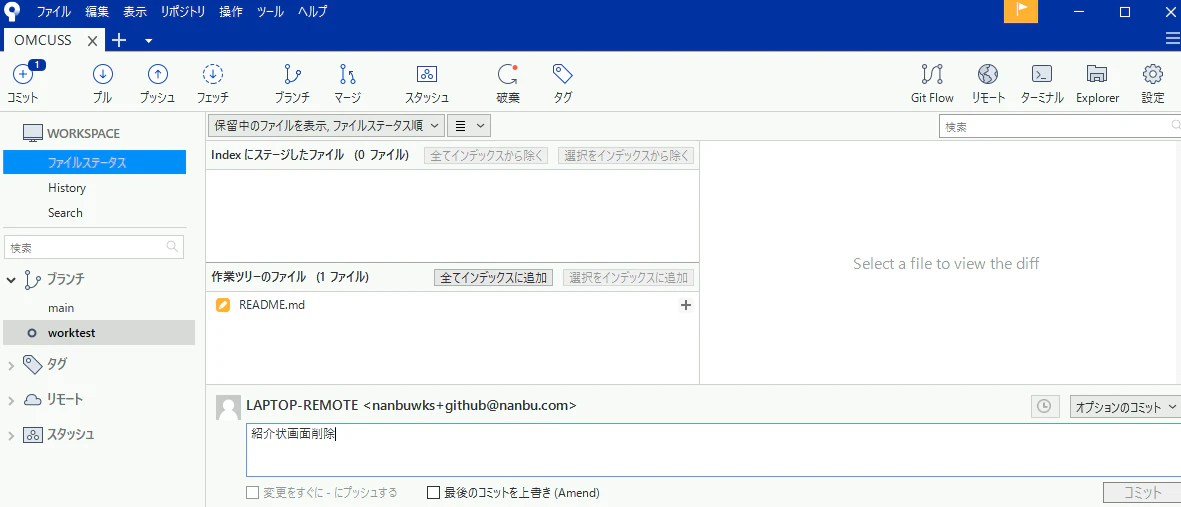Click 全てインデックスに追加 button

pos(493,277)
